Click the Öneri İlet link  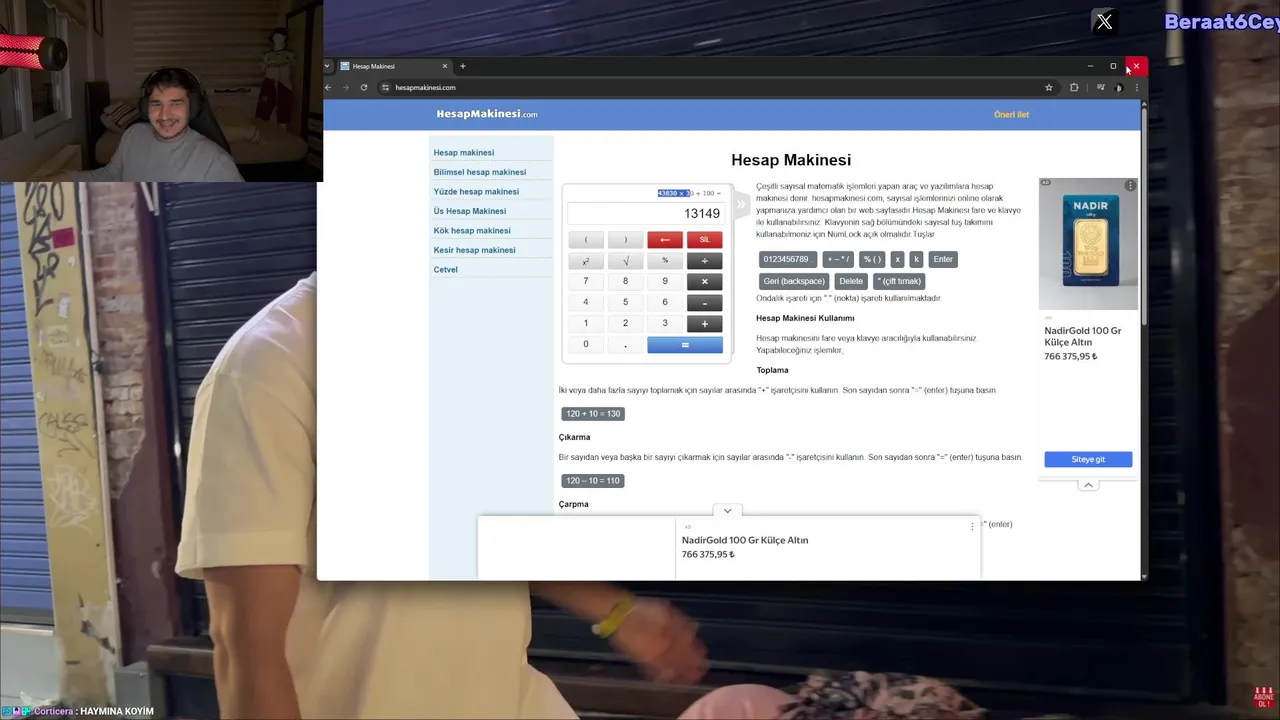1011,114
